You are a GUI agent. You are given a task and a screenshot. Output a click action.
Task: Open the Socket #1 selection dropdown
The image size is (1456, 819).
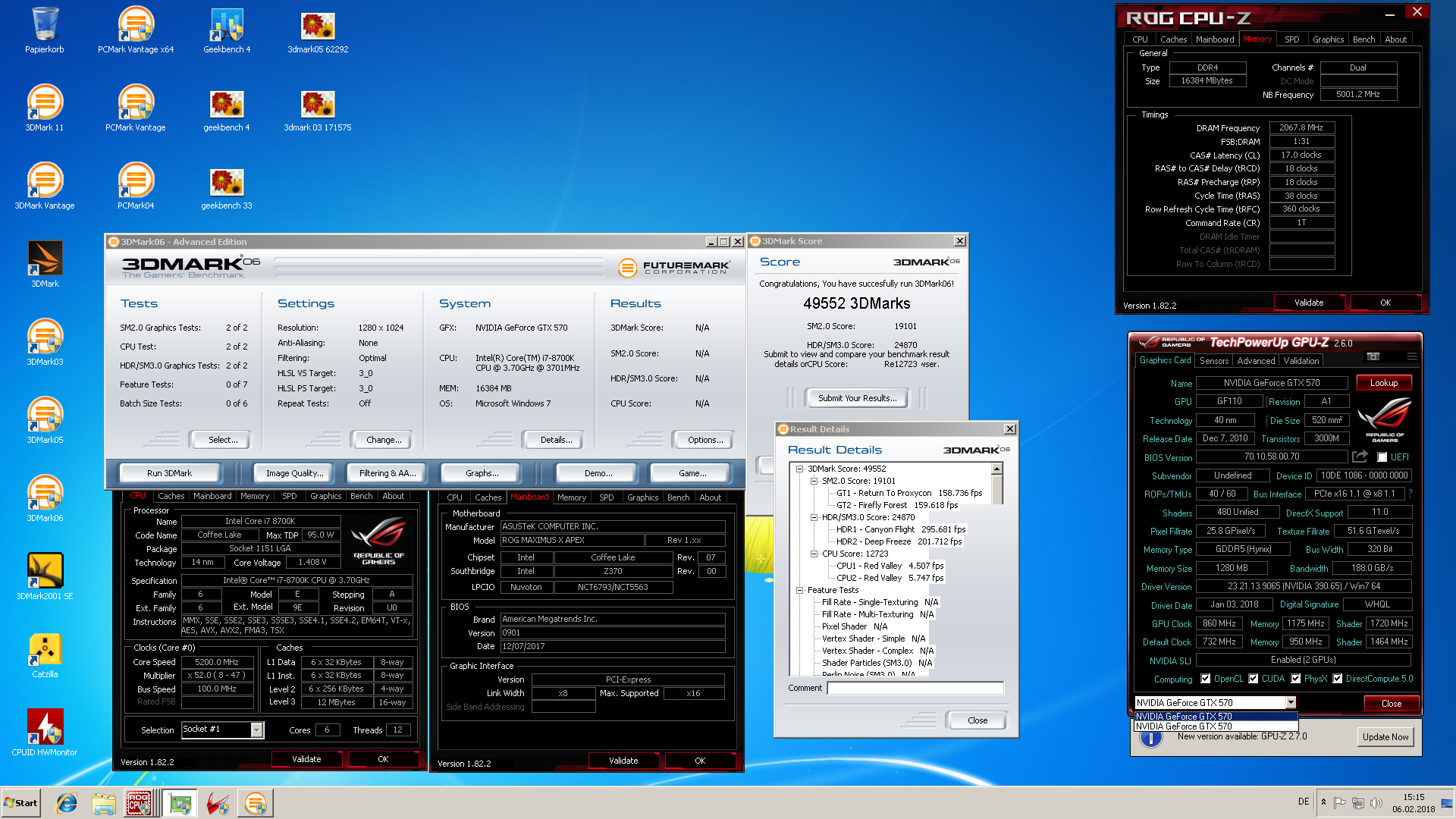[x=257, y=730]
